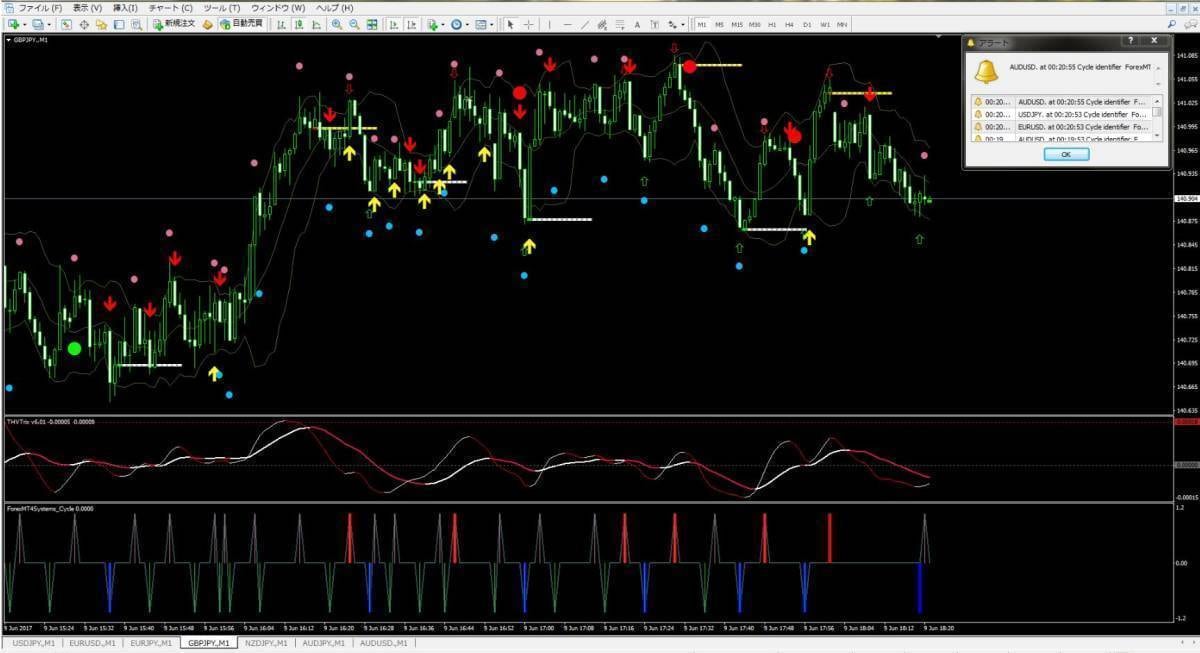
Task: Select the cursor arrow tool
Action: coord(510,24)
